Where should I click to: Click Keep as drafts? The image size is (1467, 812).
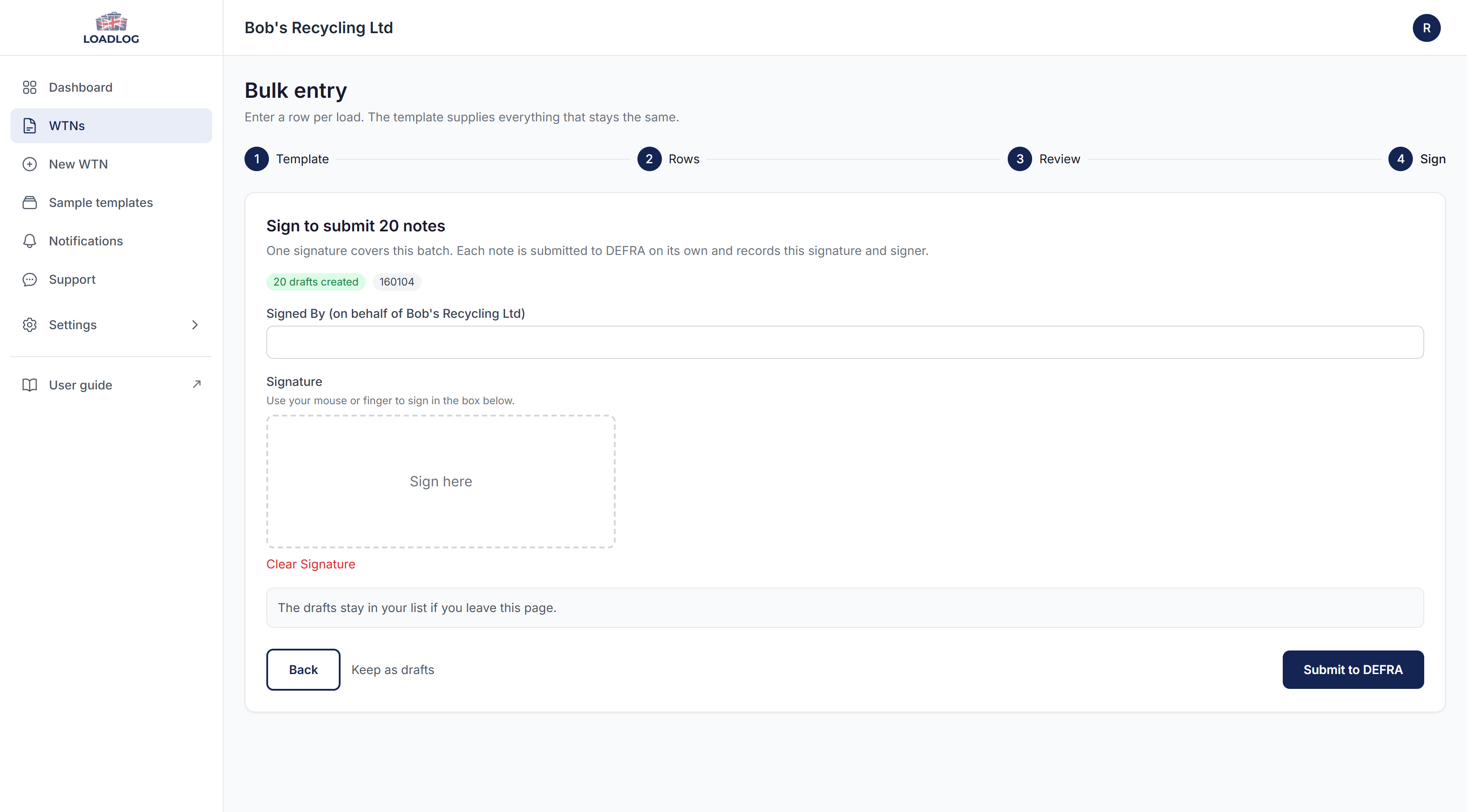(x=393, y=670)
